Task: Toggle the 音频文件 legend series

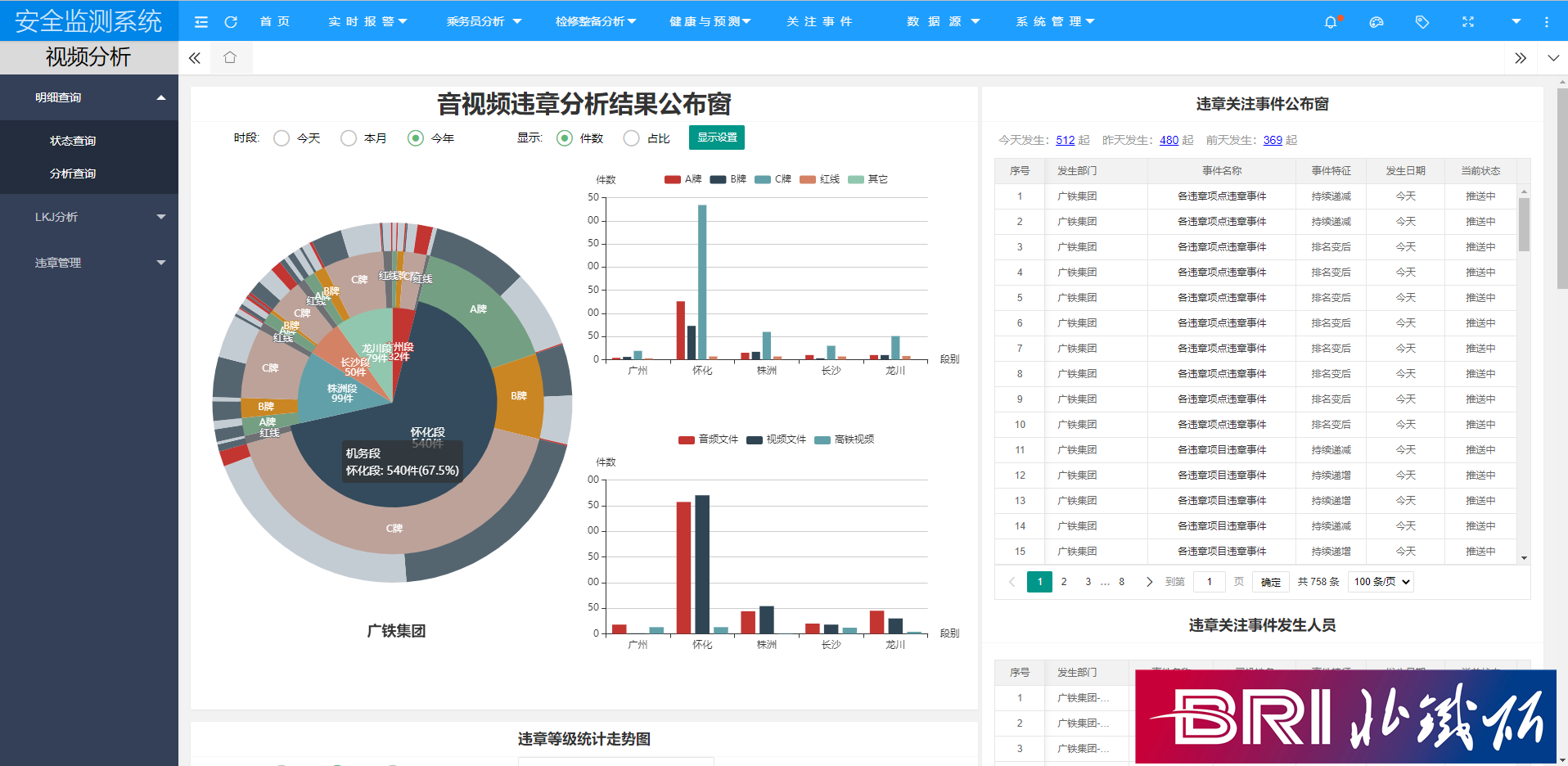Action: [x=709, y=439]
